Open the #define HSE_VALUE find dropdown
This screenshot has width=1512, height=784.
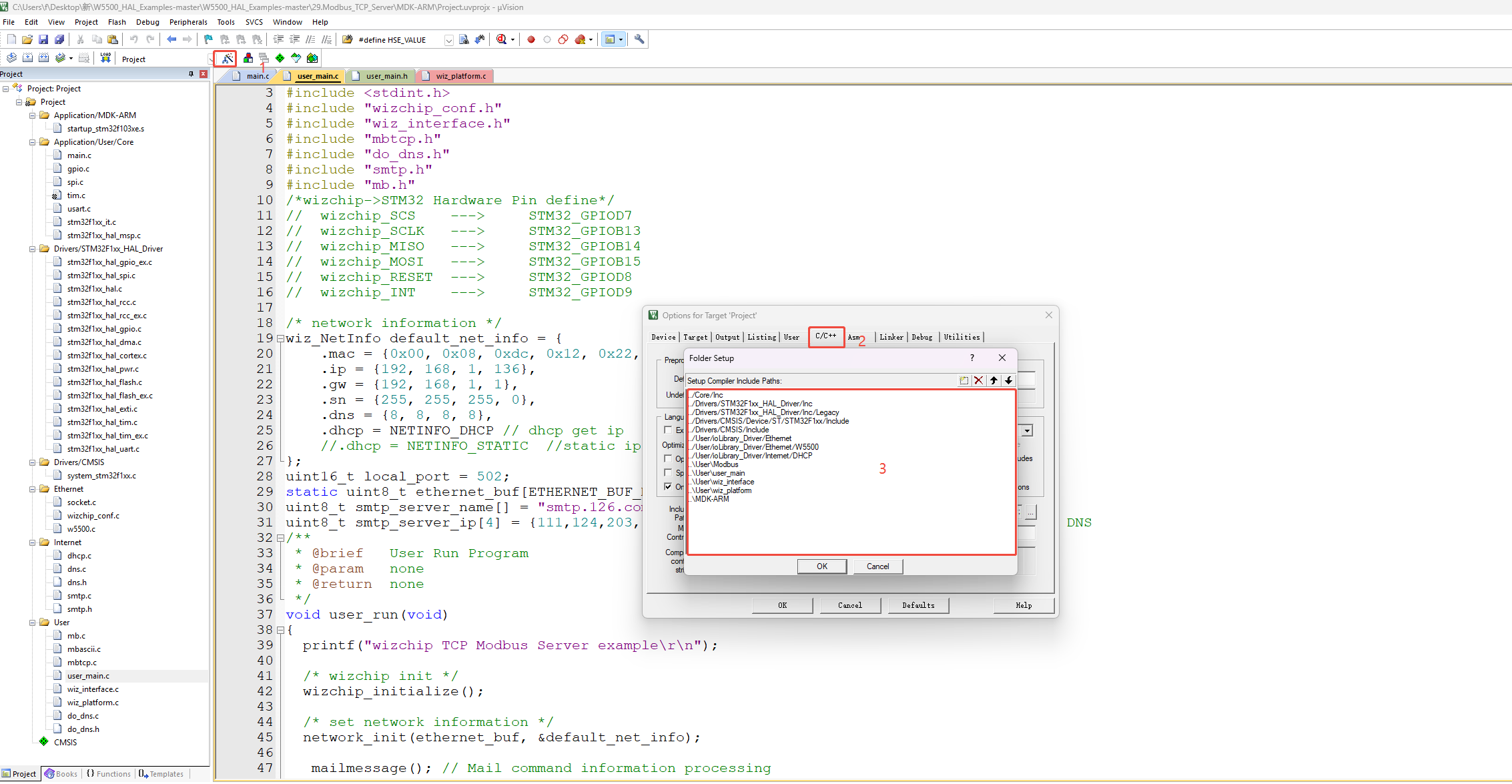(x=448, y=40)
